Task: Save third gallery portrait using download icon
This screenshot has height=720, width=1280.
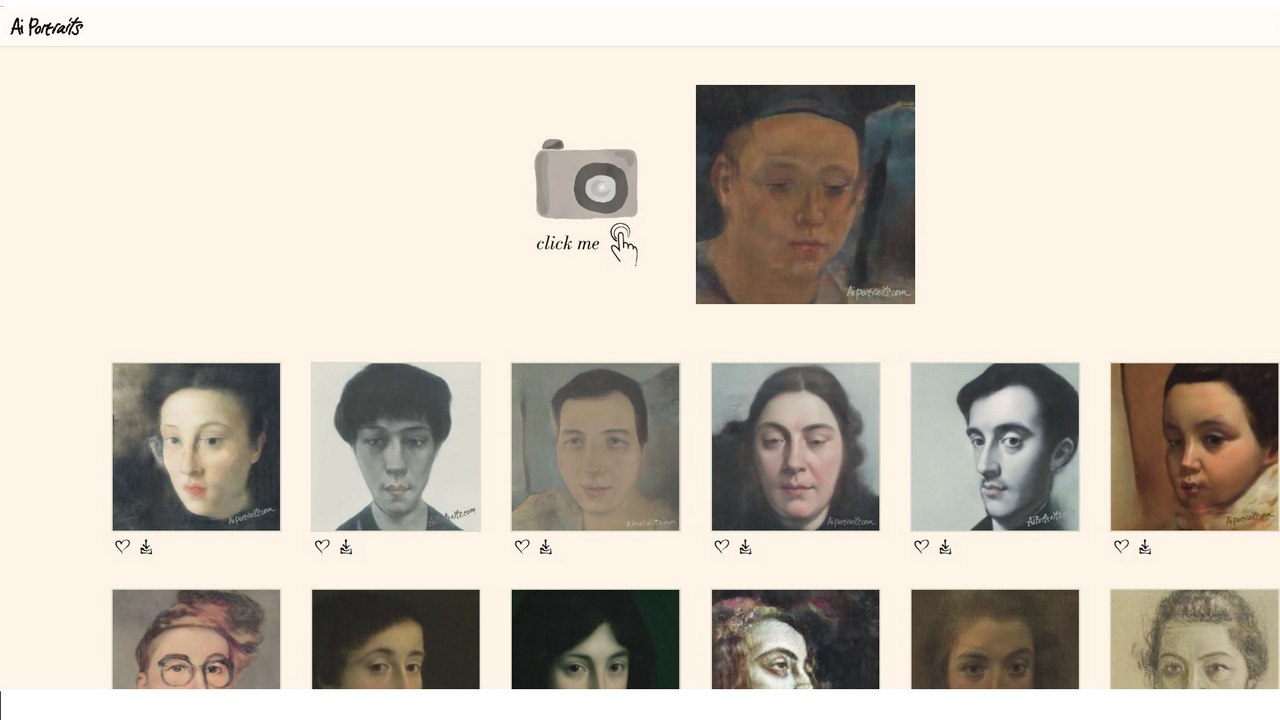Action: pos(546,547)
